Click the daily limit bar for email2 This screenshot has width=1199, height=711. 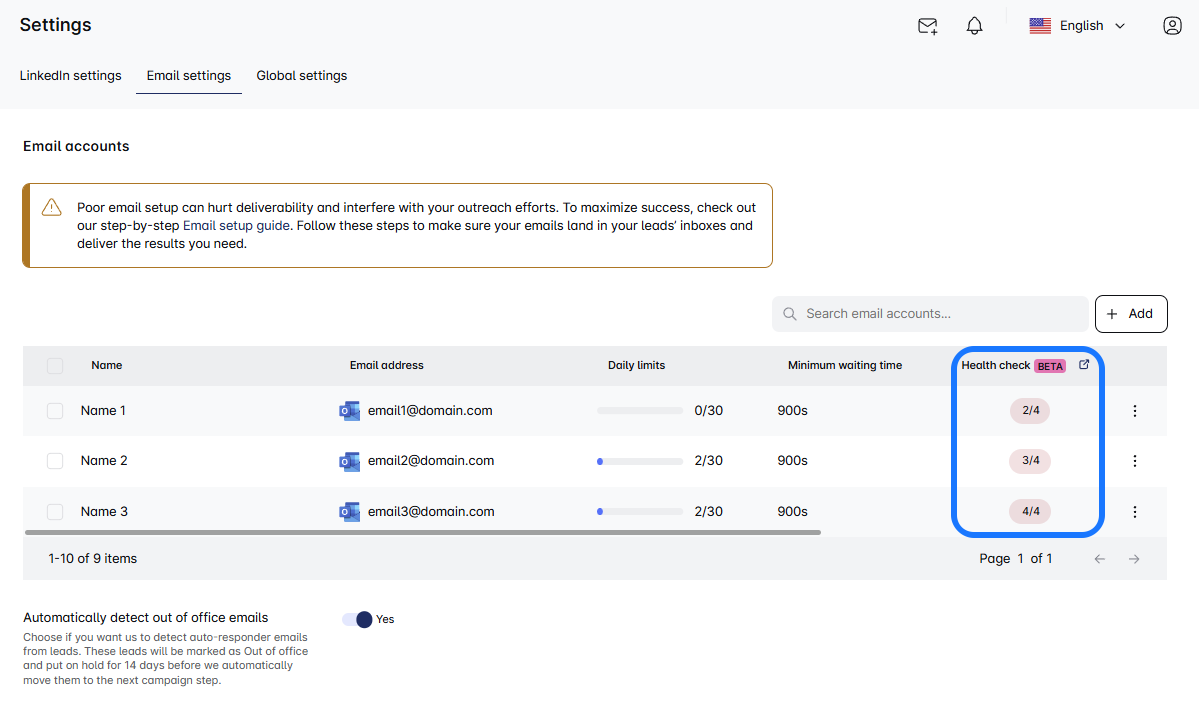tap(640, 461)
